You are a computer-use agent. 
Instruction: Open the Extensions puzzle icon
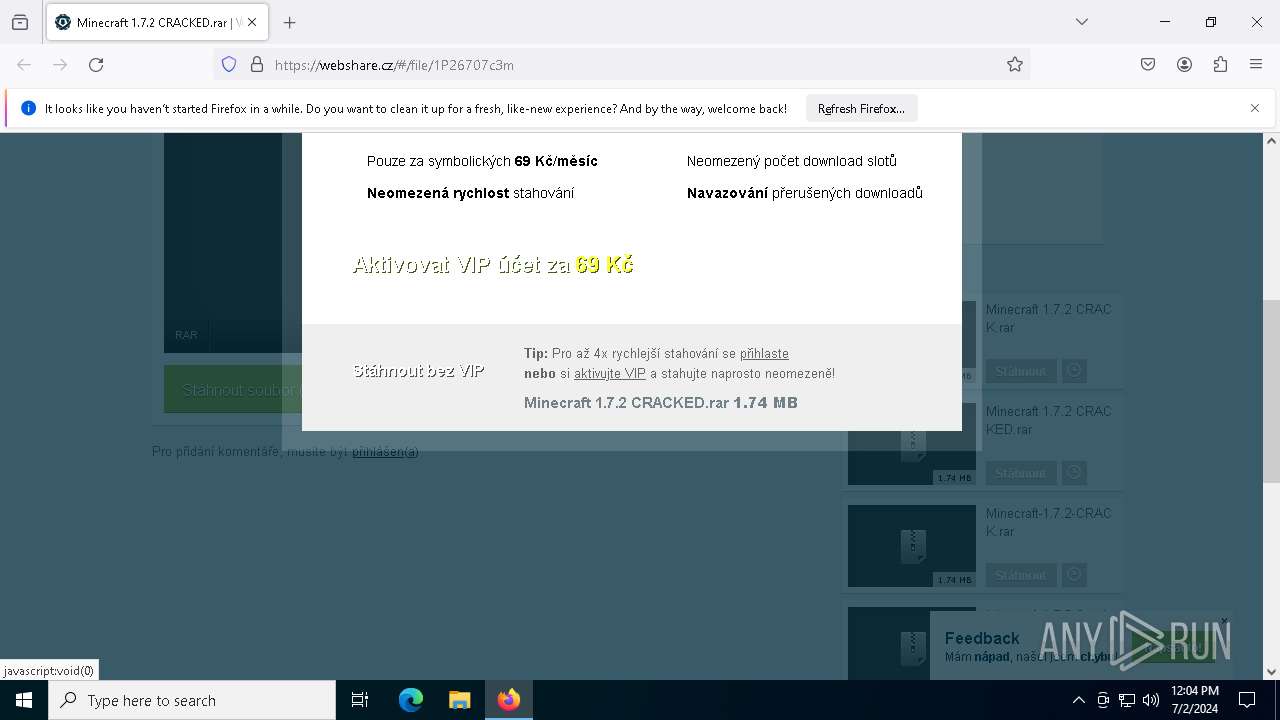coord(1220,65)
